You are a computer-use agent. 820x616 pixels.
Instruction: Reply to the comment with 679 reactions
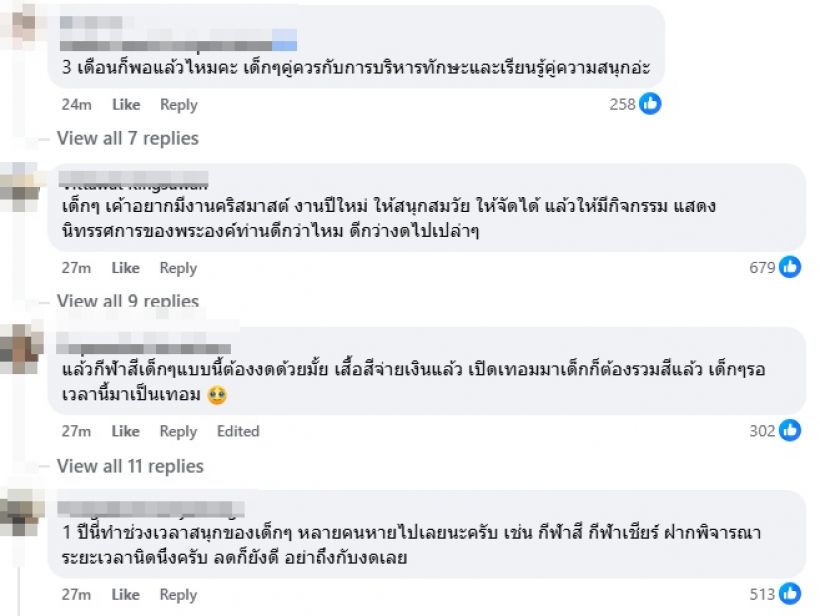point(179,268)
